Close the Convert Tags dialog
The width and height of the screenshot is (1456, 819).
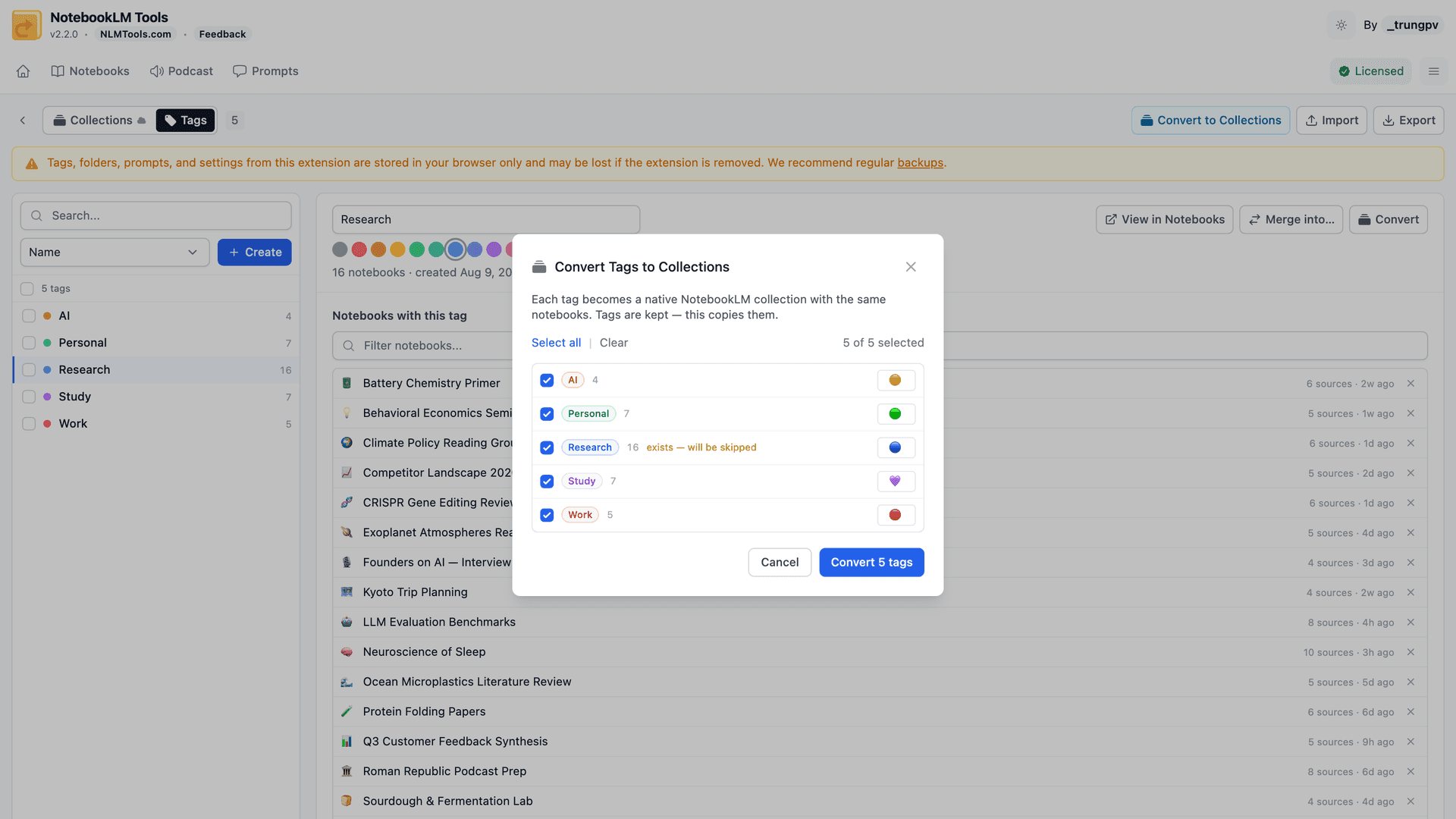click(911, 267)
